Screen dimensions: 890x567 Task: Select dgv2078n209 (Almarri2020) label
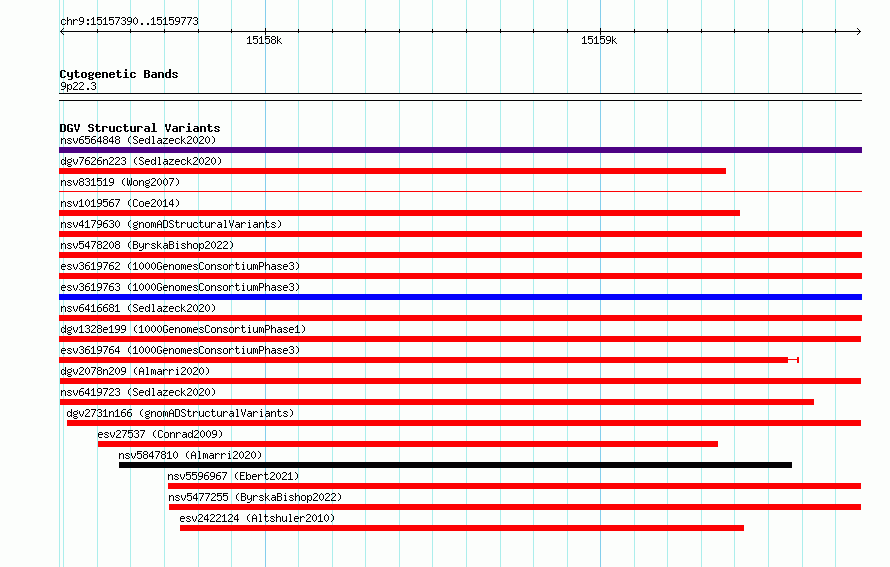point(135,371)
